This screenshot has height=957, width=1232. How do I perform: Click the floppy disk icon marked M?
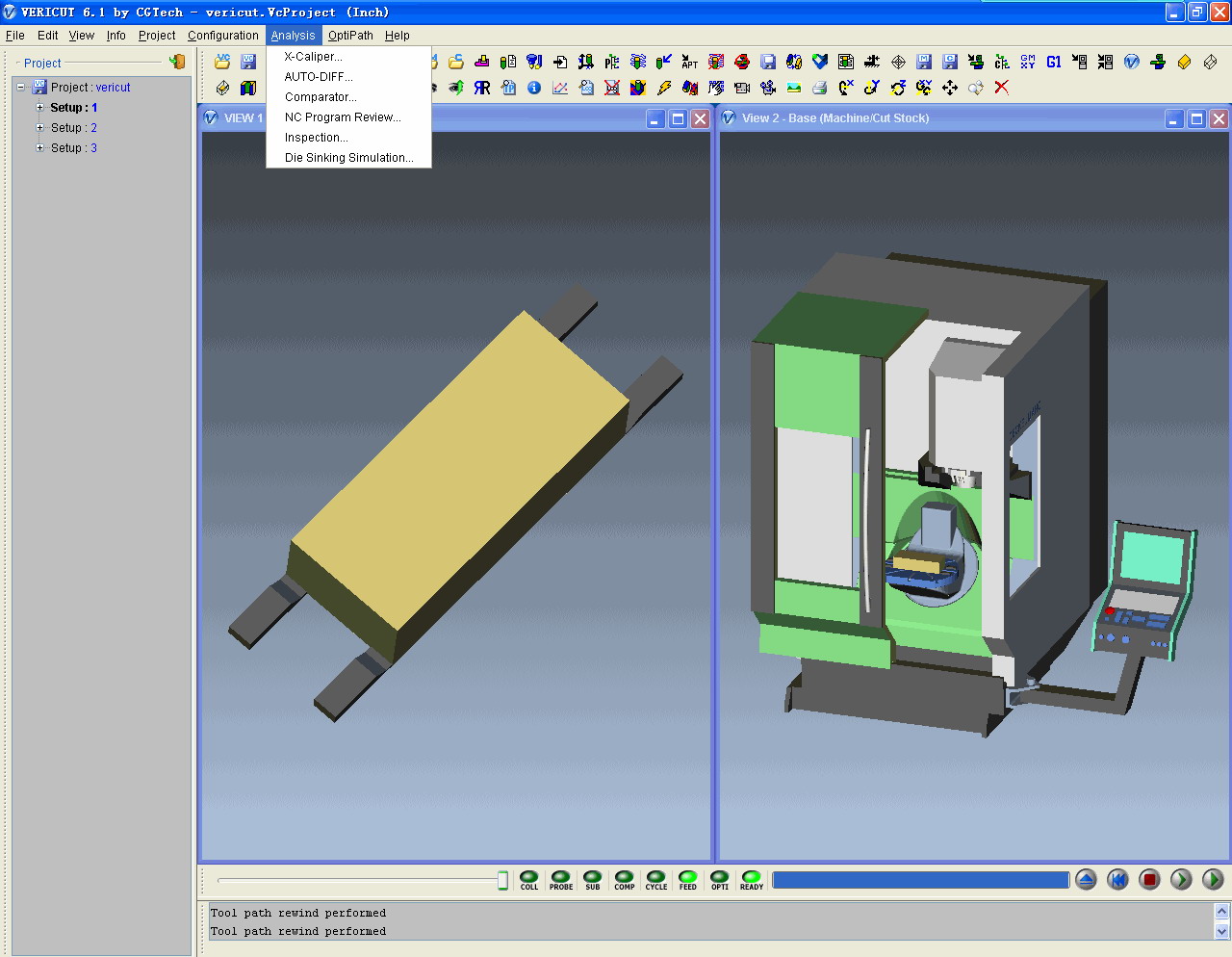coord(924,62)
